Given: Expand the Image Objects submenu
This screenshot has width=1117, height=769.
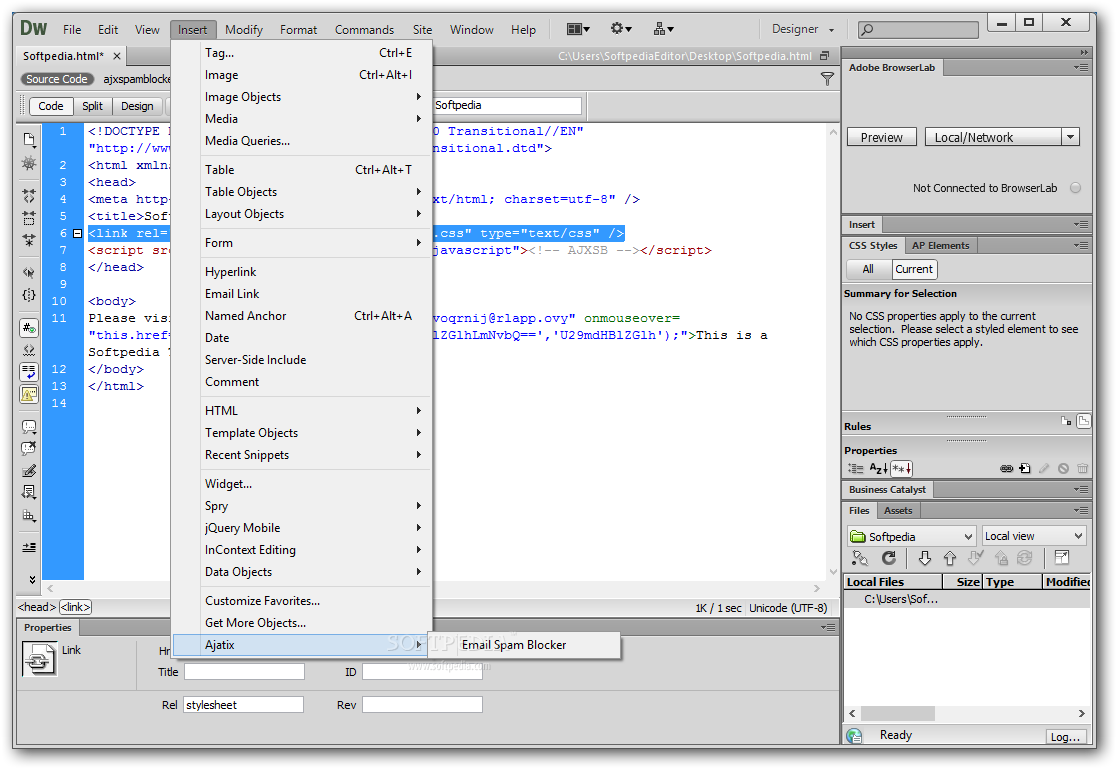Looking at the screenshot, I should [x=302, y=96].
